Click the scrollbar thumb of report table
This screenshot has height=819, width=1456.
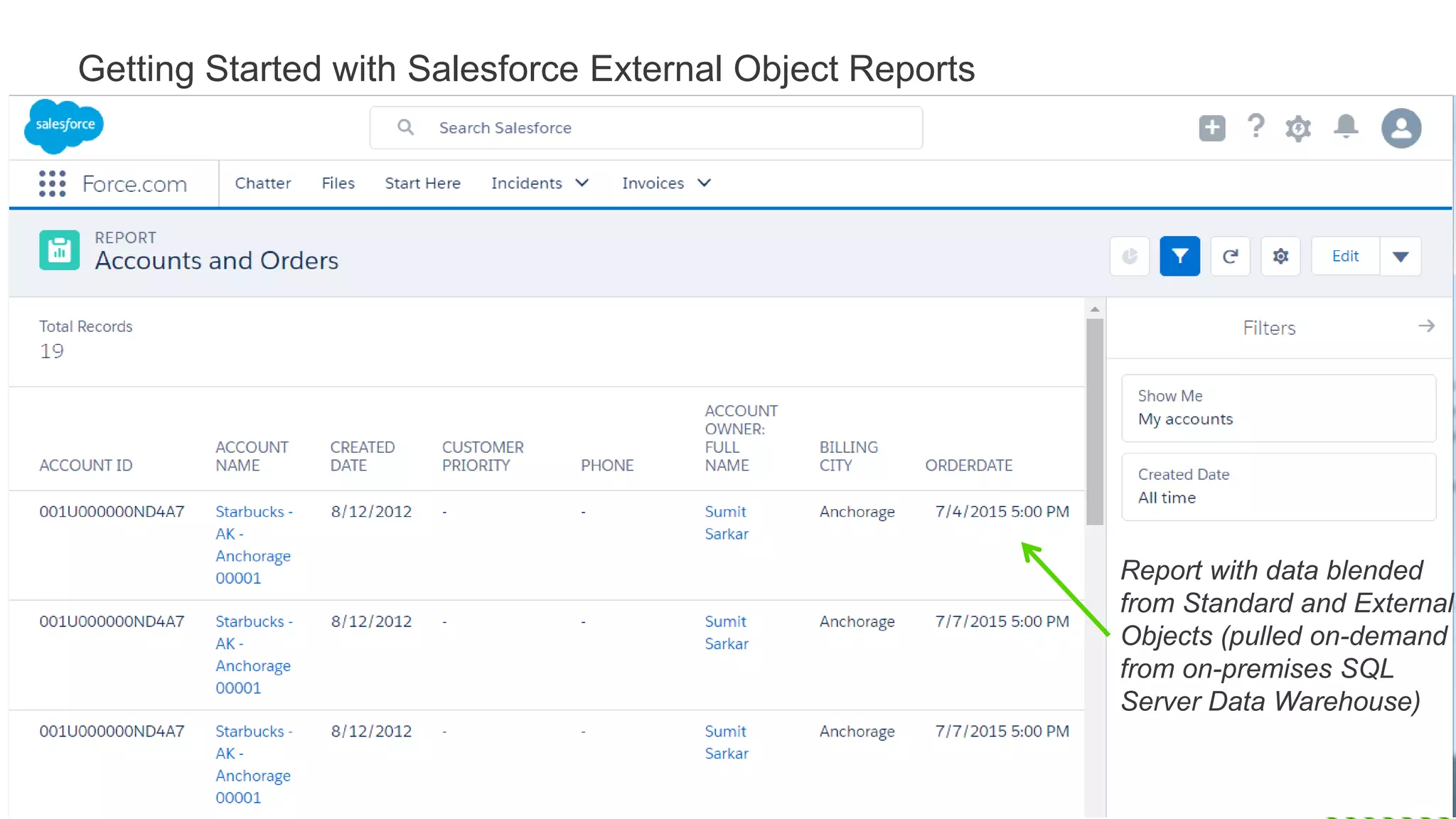tap(1095, 422)
